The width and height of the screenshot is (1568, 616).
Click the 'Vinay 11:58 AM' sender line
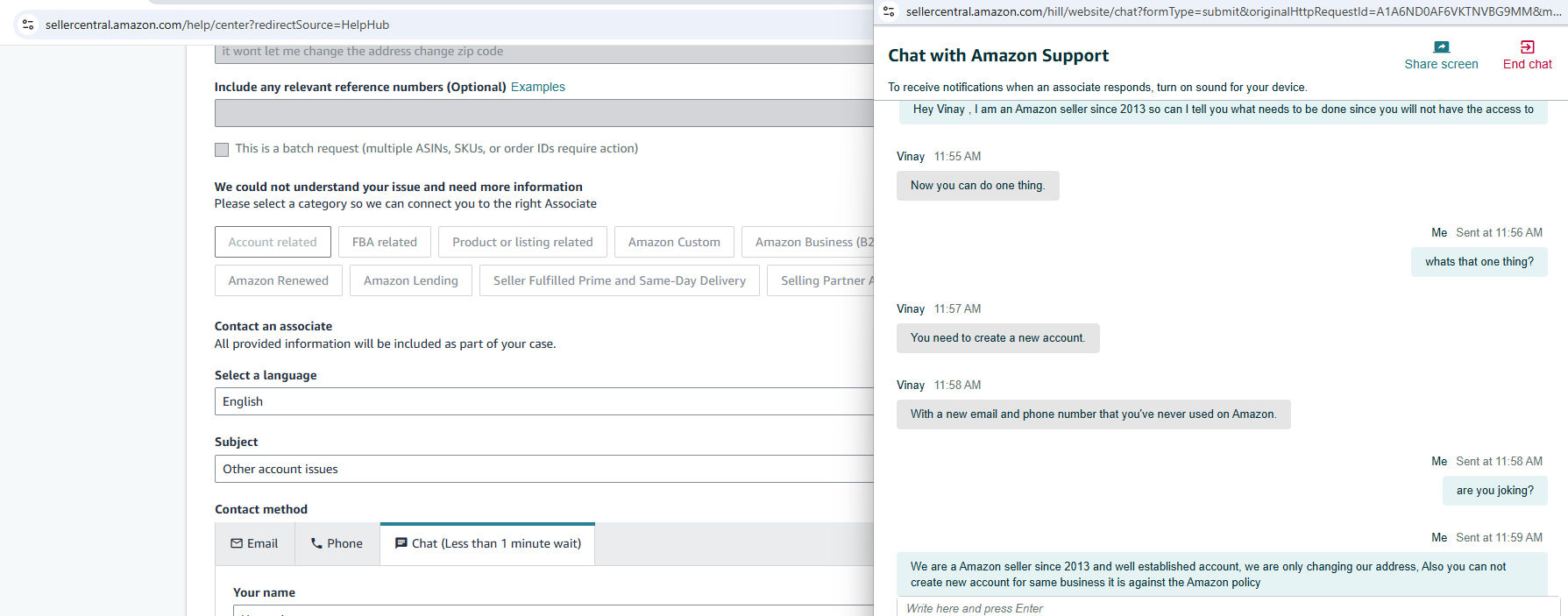(939, 385)
